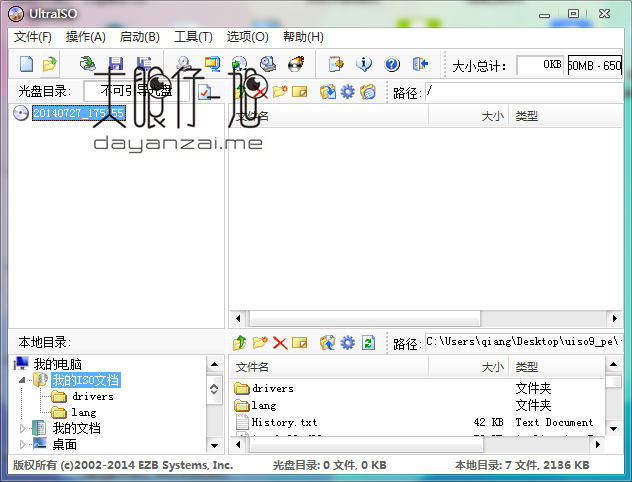Click the Open file folder icon
Image resolution: width=632 pixels, height=482 pixels.
(50, 64)
